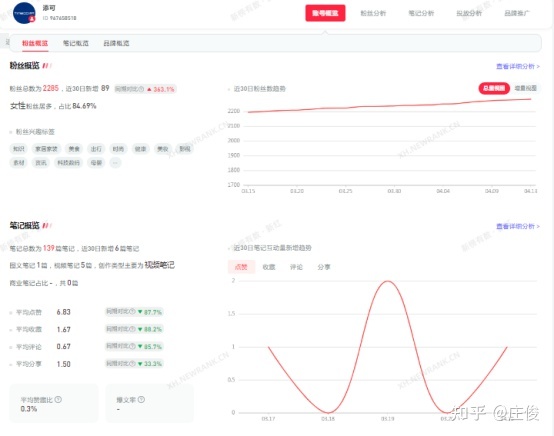
Task: Click help icon in the 33.3% 同期对比 badge
Action: [132, 363]
